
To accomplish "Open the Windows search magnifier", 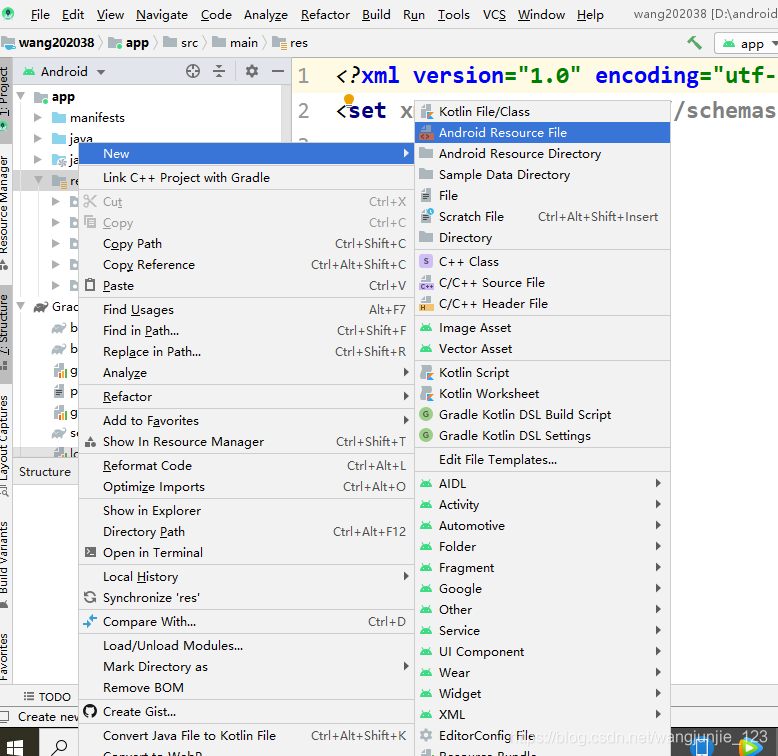I will (60, 746).
